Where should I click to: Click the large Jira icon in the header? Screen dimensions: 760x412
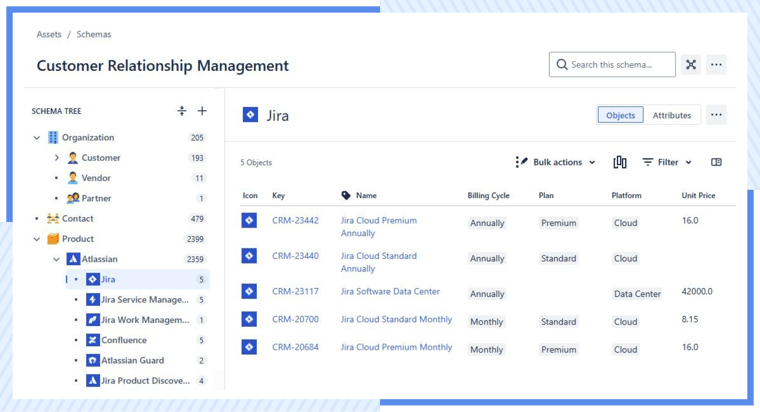250,115
